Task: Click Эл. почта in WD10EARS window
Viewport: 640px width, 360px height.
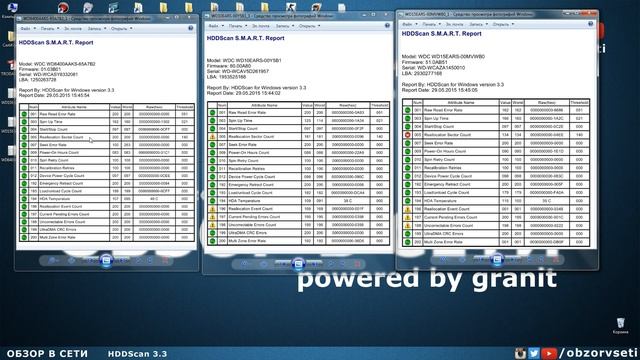Action: [261, 26]
